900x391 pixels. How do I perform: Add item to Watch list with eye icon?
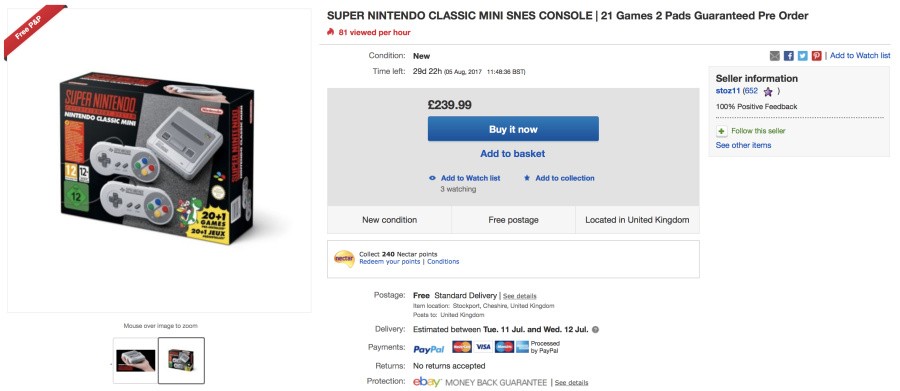(x=465, y=178)
